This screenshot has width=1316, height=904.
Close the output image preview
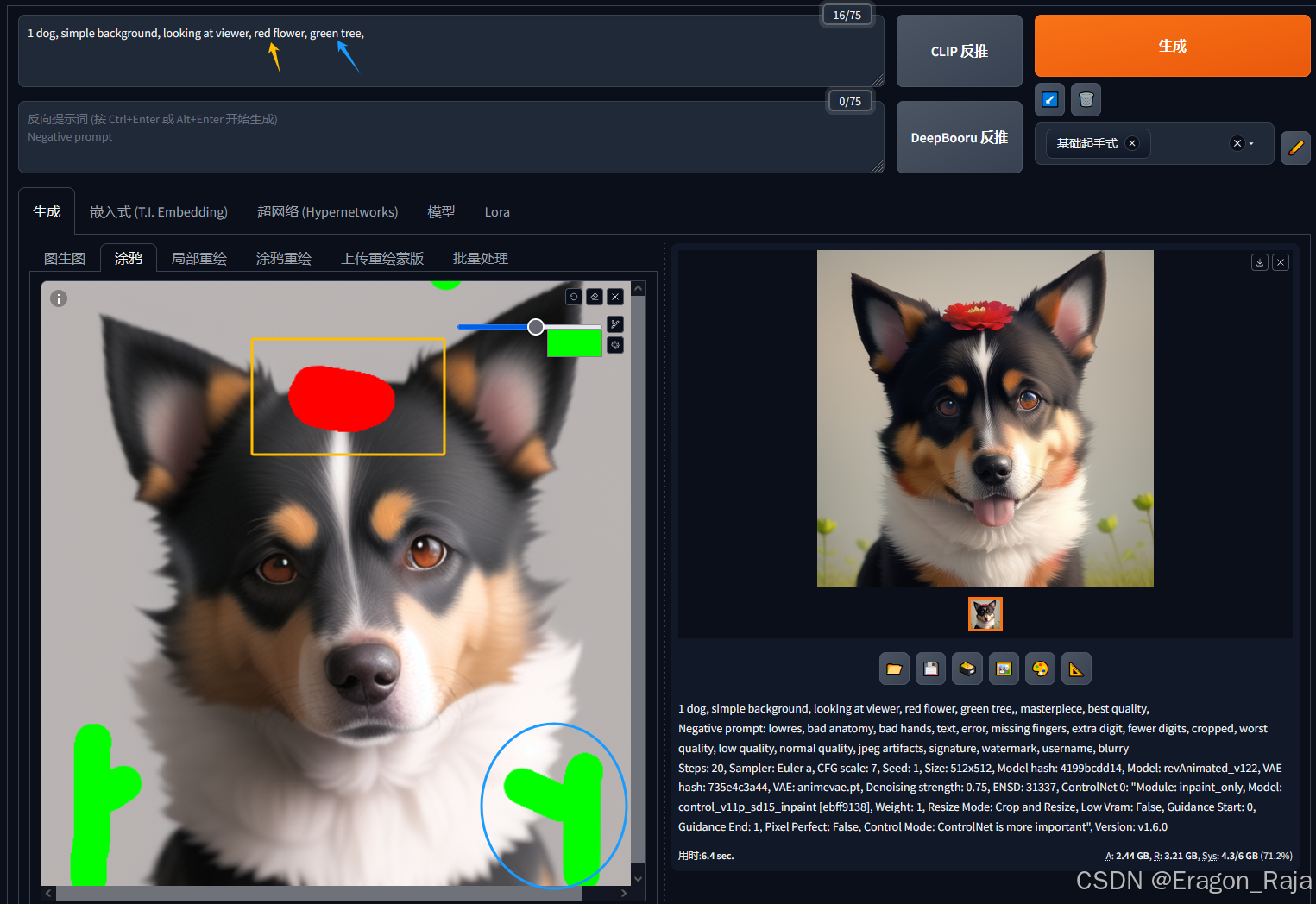(x=1281, y=262)
